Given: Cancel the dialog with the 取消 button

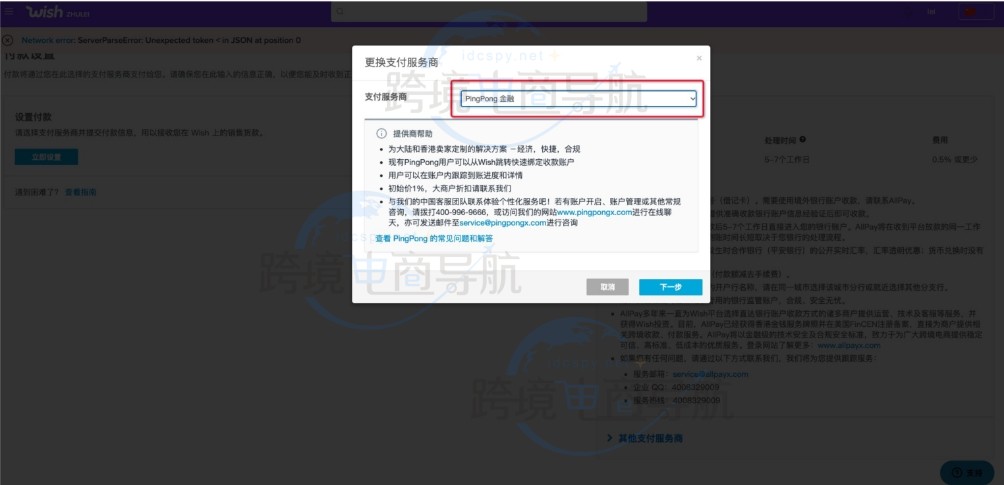Looking at the screenshot, I should coord(607,287).
